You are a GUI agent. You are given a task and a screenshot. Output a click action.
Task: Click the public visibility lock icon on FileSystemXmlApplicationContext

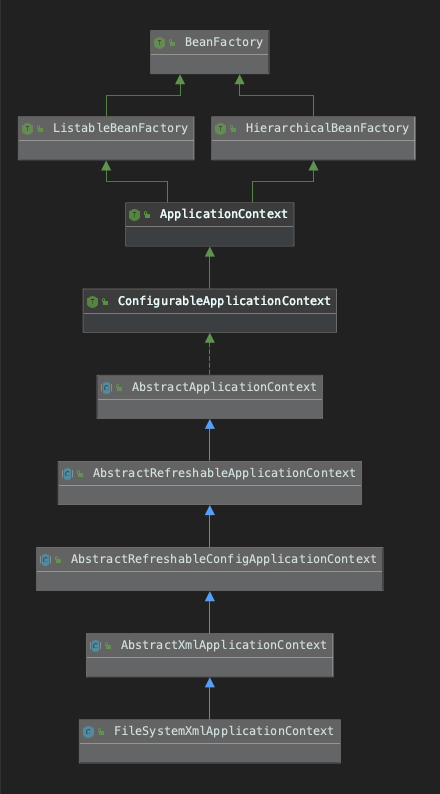[x=101, y=732]
